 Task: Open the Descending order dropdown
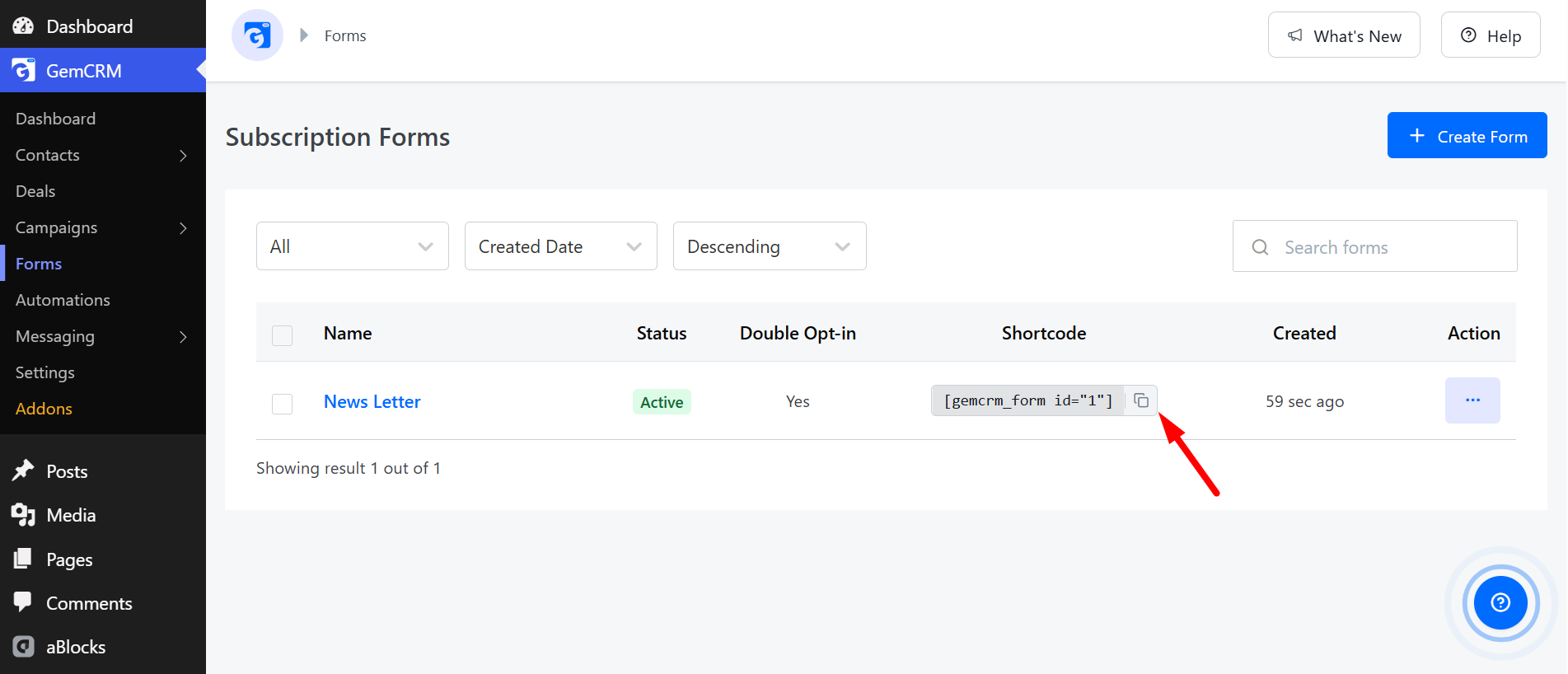(x=770, y=246)
